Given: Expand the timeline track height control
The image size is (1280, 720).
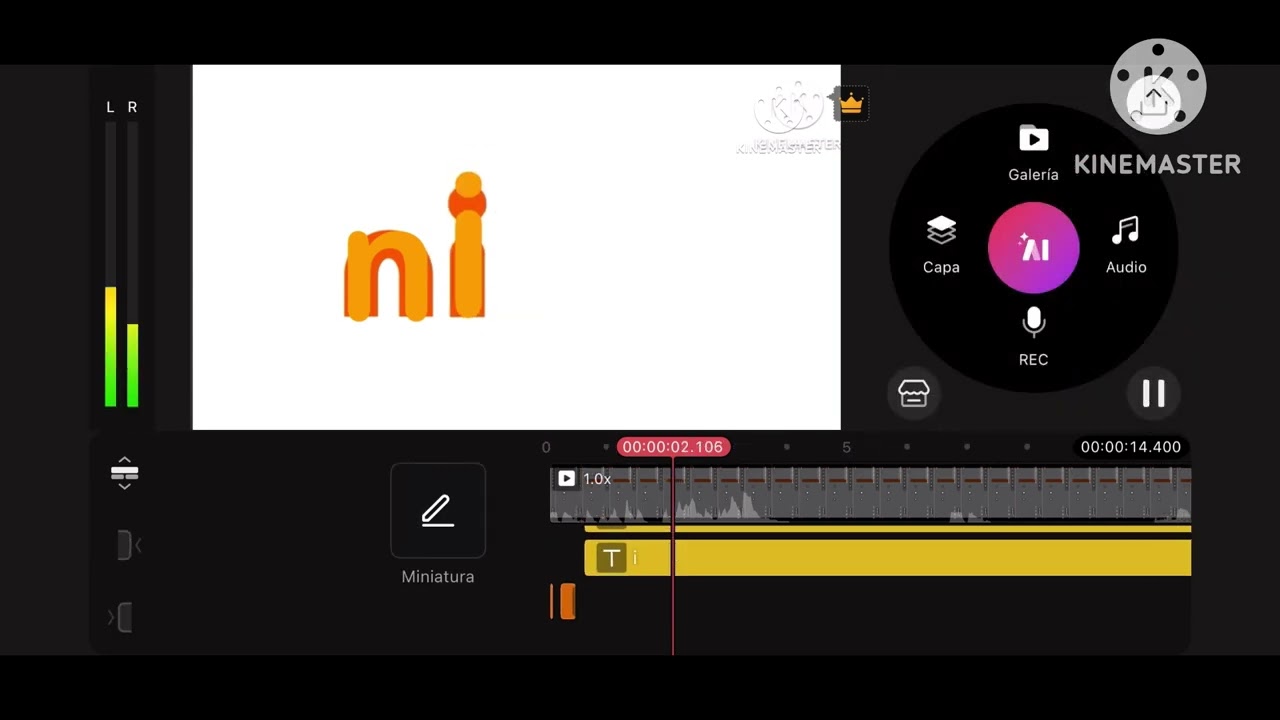Looking at the screenshot, I should [x=124, y=473].
